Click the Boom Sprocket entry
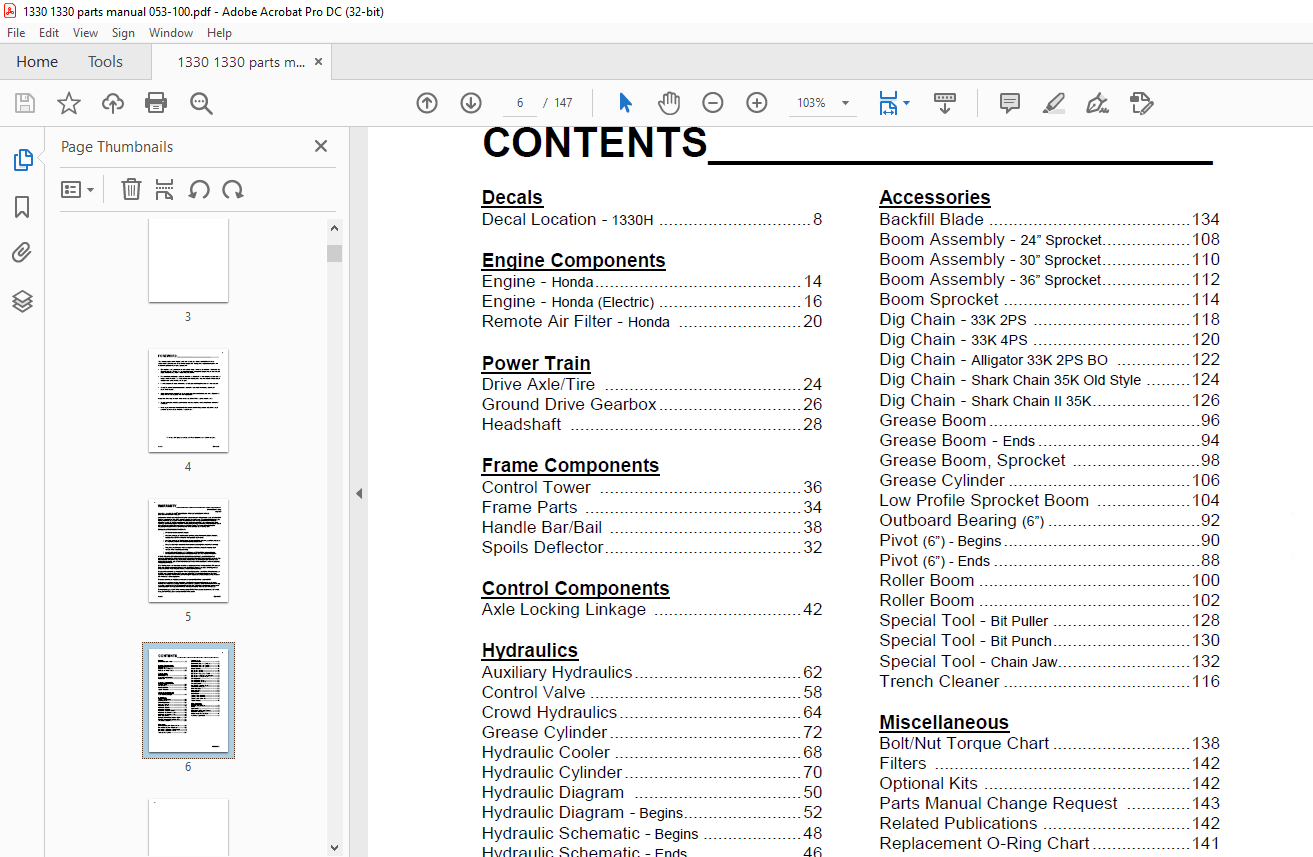Viewport: 1313px width, 857px height. [1050, 300]
